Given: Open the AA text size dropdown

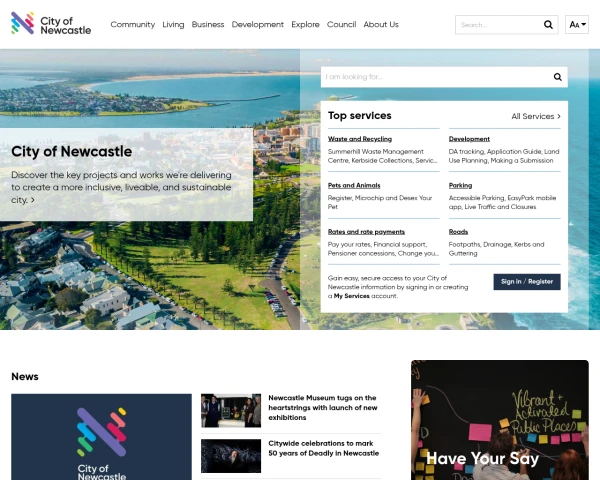Looking at the screenshot, I should pos(577,25).
